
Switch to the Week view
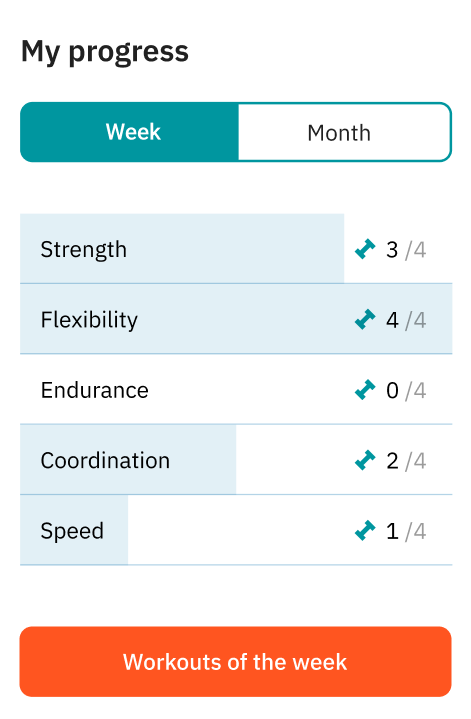click(x=130, y=132)
